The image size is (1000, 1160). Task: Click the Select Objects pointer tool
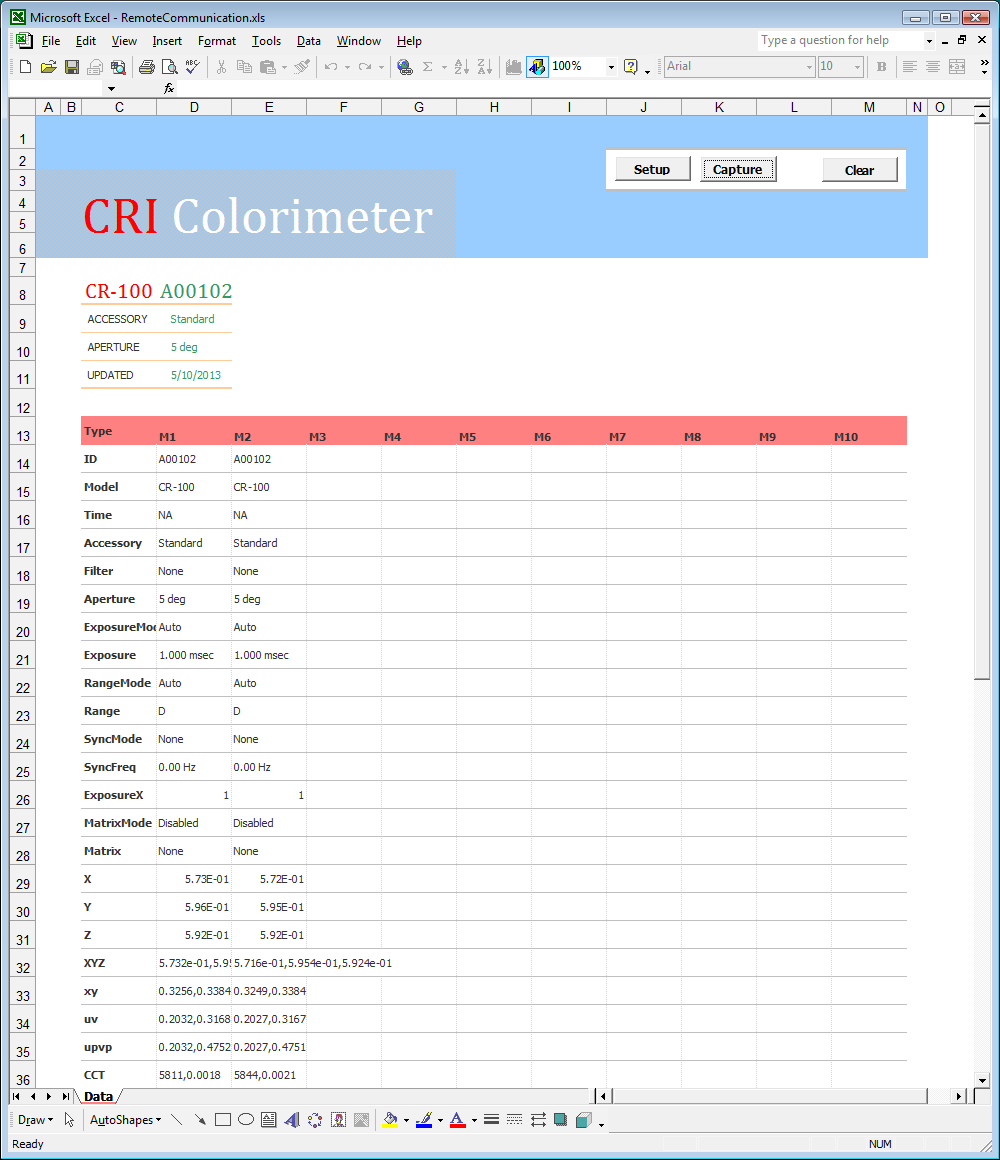[70, 1120]
